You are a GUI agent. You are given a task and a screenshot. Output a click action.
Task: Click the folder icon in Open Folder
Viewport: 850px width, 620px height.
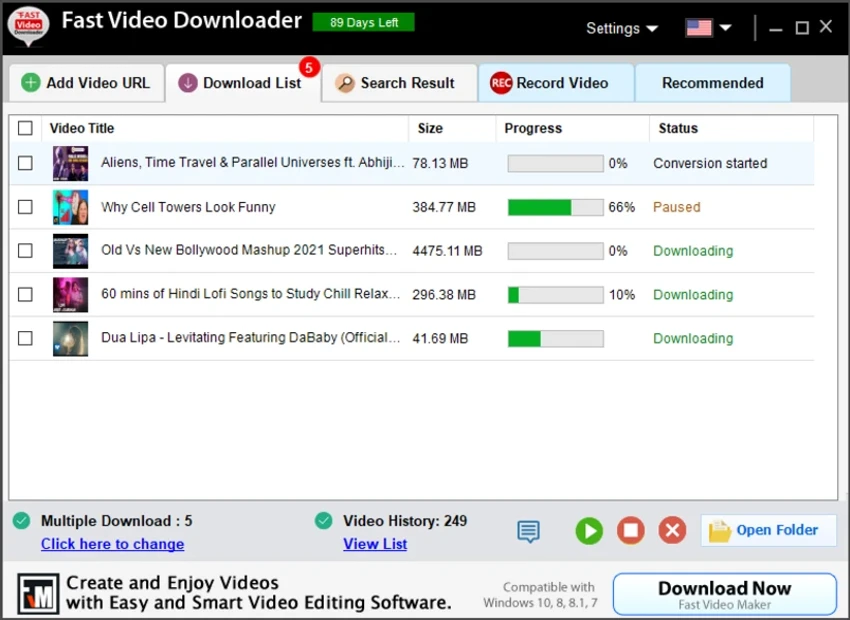[719, 531]
